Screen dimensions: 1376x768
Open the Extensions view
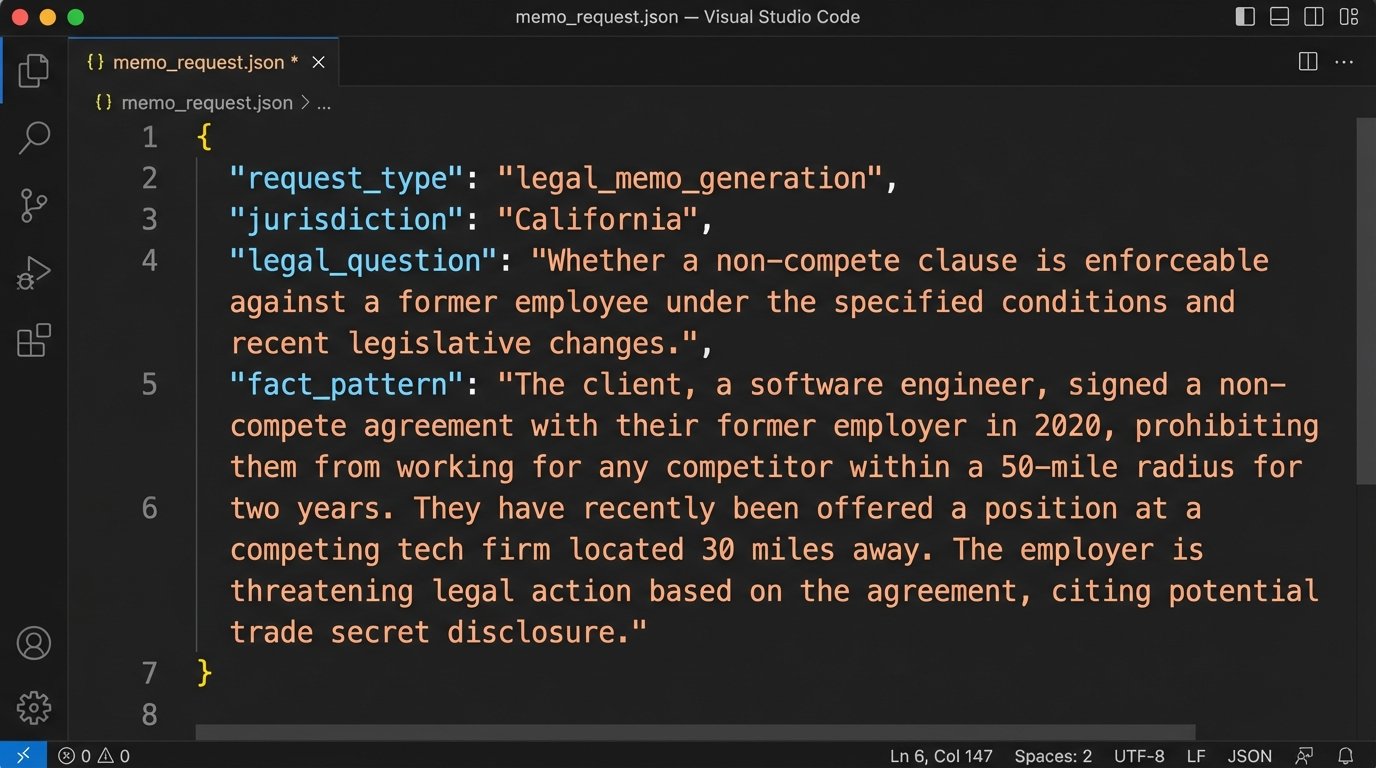[33, 340]
